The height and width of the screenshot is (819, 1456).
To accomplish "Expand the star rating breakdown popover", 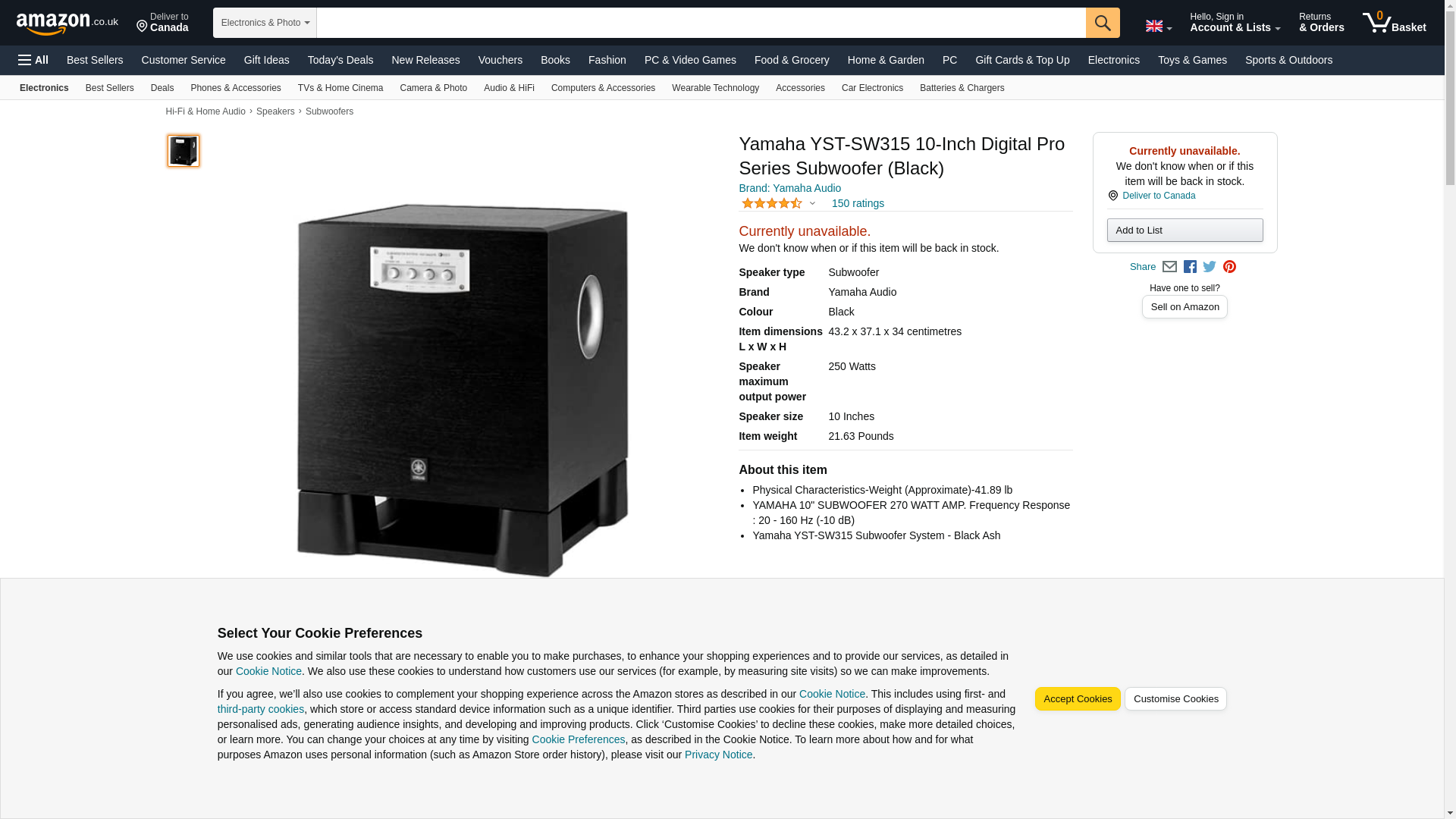I will coord(778,203).
